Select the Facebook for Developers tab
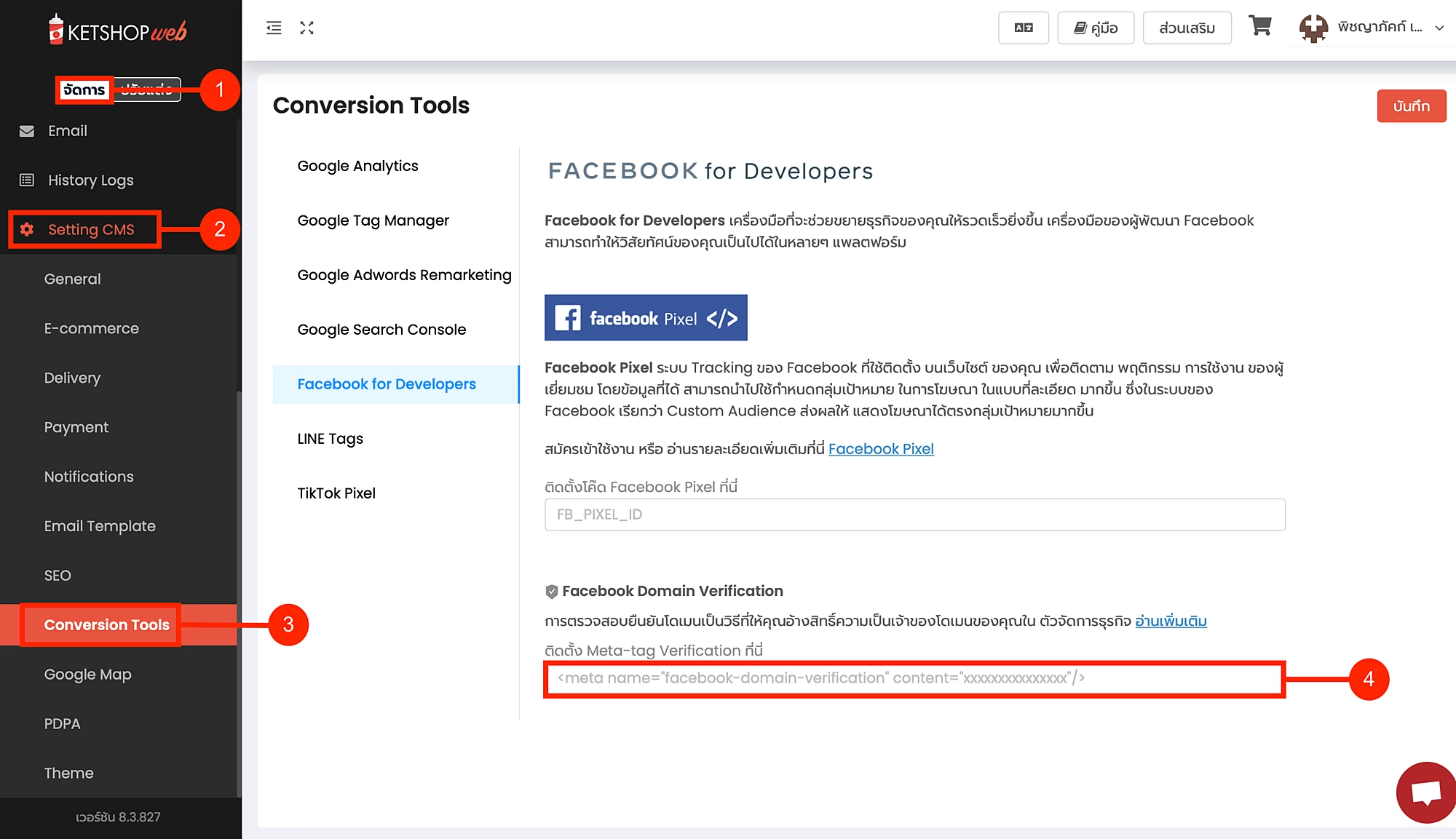Image resolution: width=1456 pixels, height=839 pixels. pos(395,384)
